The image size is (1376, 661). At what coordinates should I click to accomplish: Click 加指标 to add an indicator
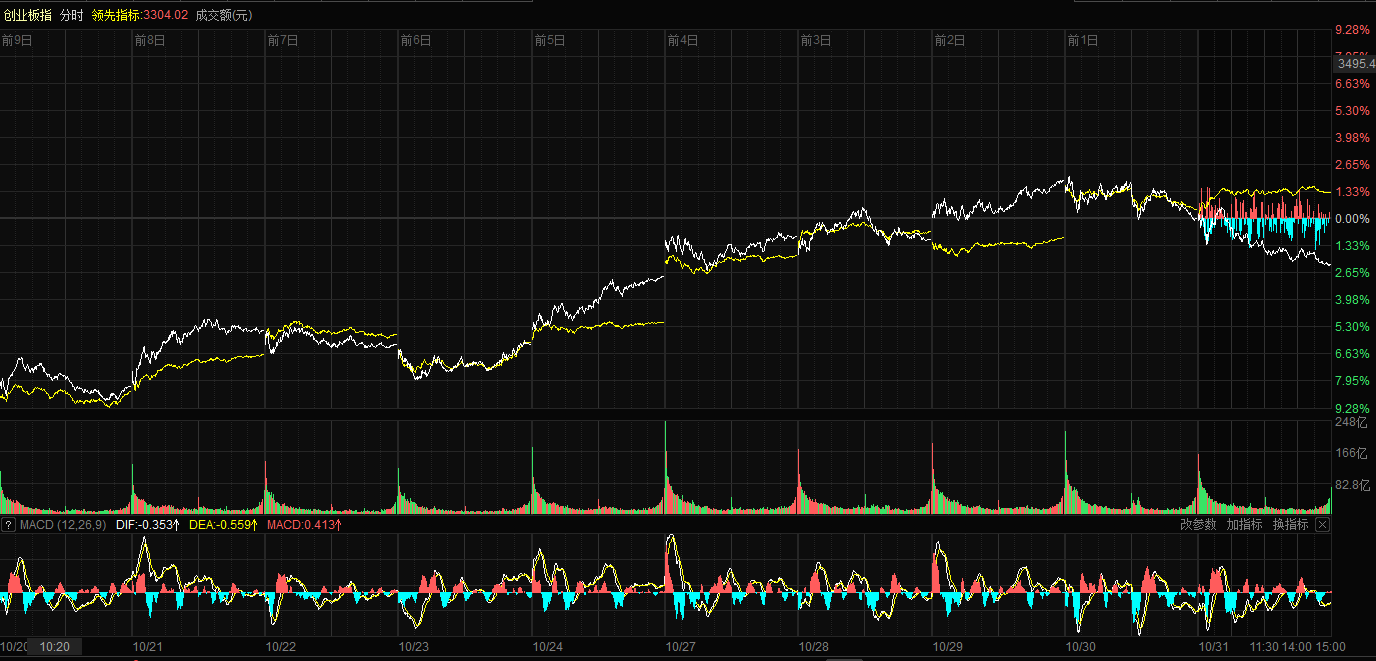1244,525
